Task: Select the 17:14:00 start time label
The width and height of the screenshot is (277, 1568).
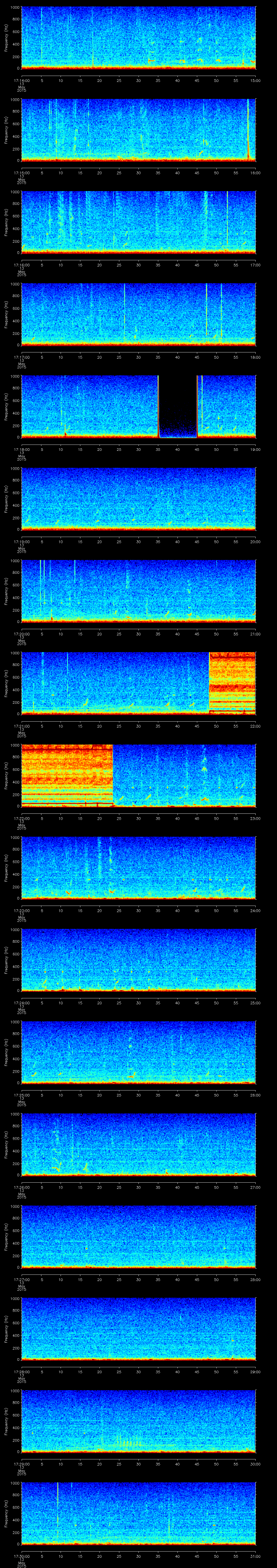Action: tap(21, 80)
